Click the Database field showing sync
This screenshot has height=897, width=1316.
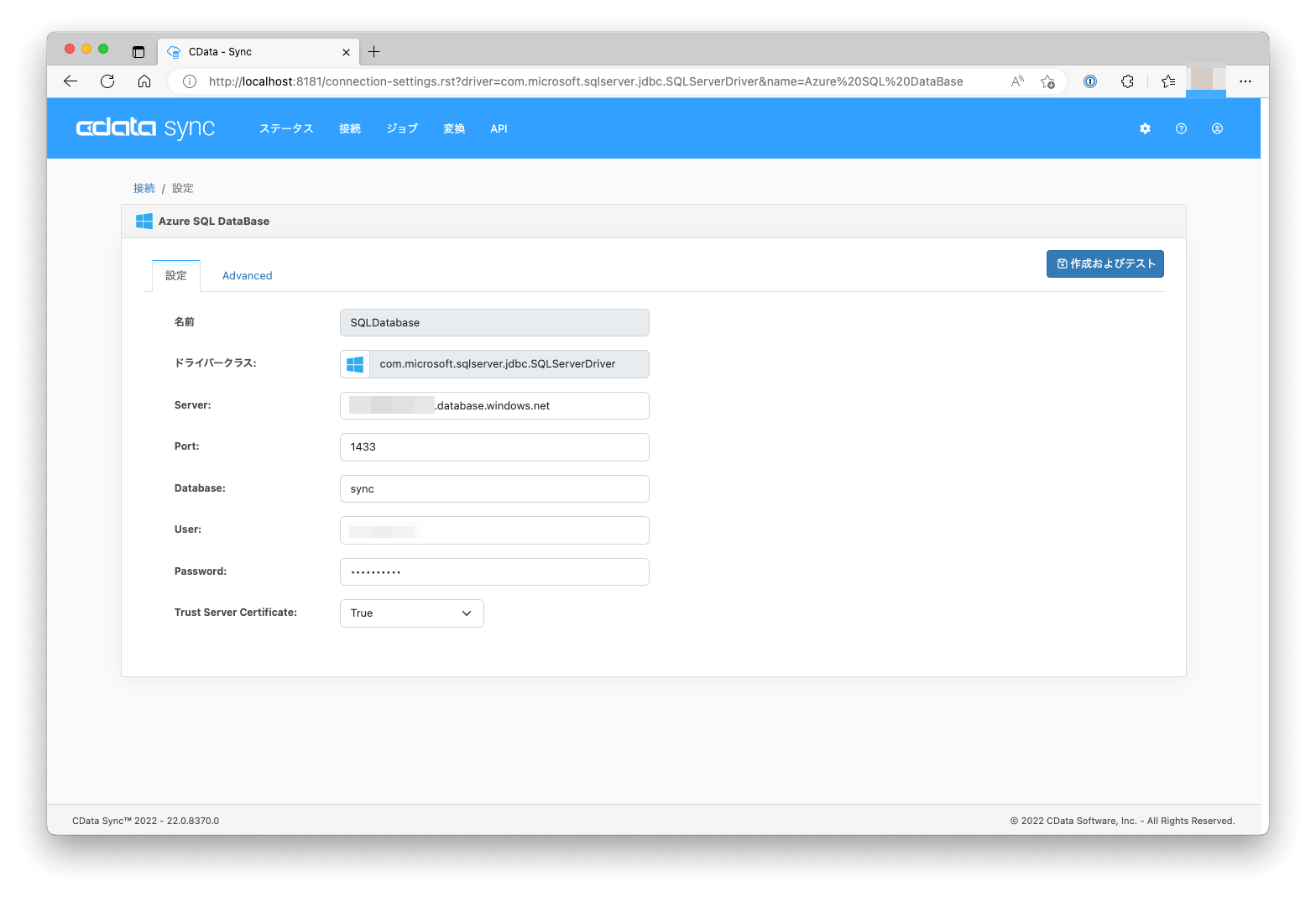[x=494, y=489]
